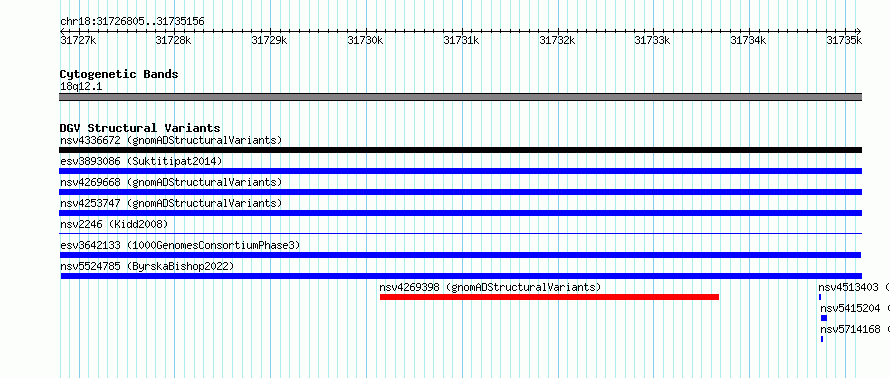Click the 31727k ruler label
Screen dimensions: 890x378
(x=78, y=40)
